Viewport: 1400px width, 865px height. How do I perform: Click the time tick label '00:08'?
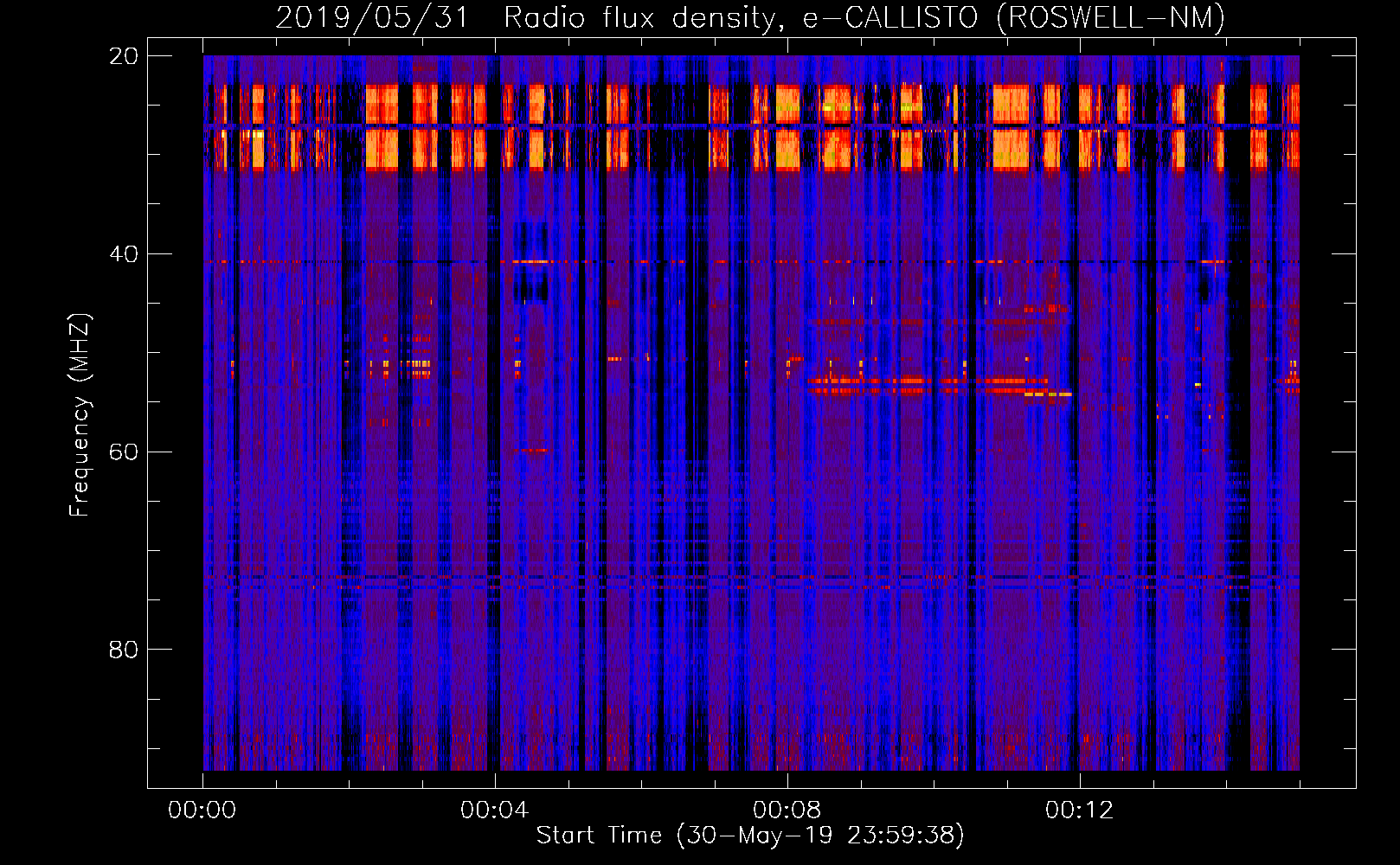click(x=787, y=810)
